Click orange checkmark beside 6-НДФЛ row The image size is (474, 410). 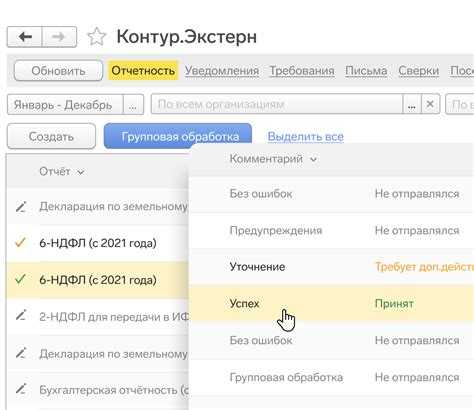(20, 242)
